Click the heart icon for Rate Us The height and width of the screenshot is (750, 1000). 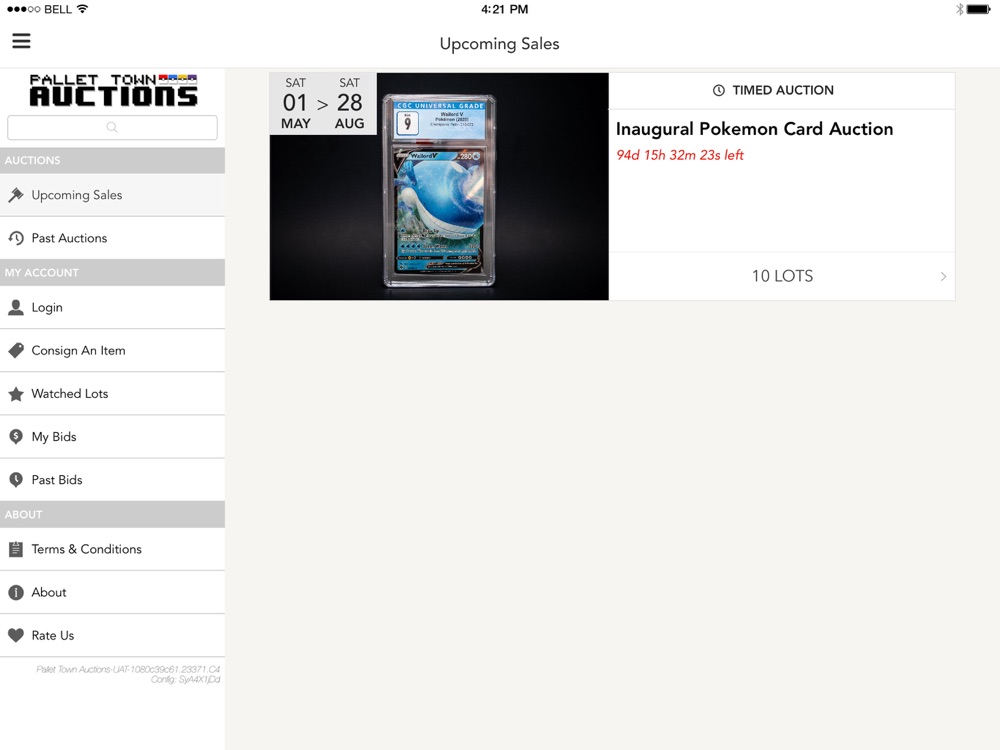[16, 635]
